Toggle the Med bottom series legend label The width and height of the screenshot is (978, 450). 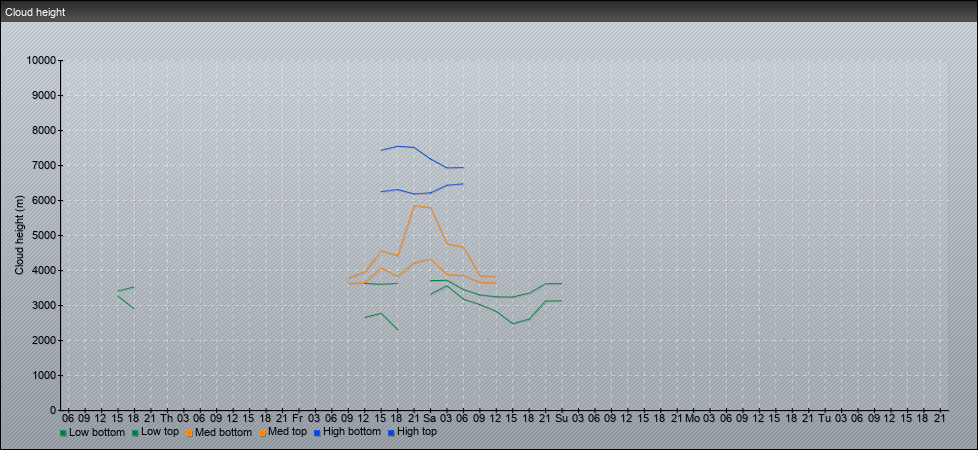223,432
